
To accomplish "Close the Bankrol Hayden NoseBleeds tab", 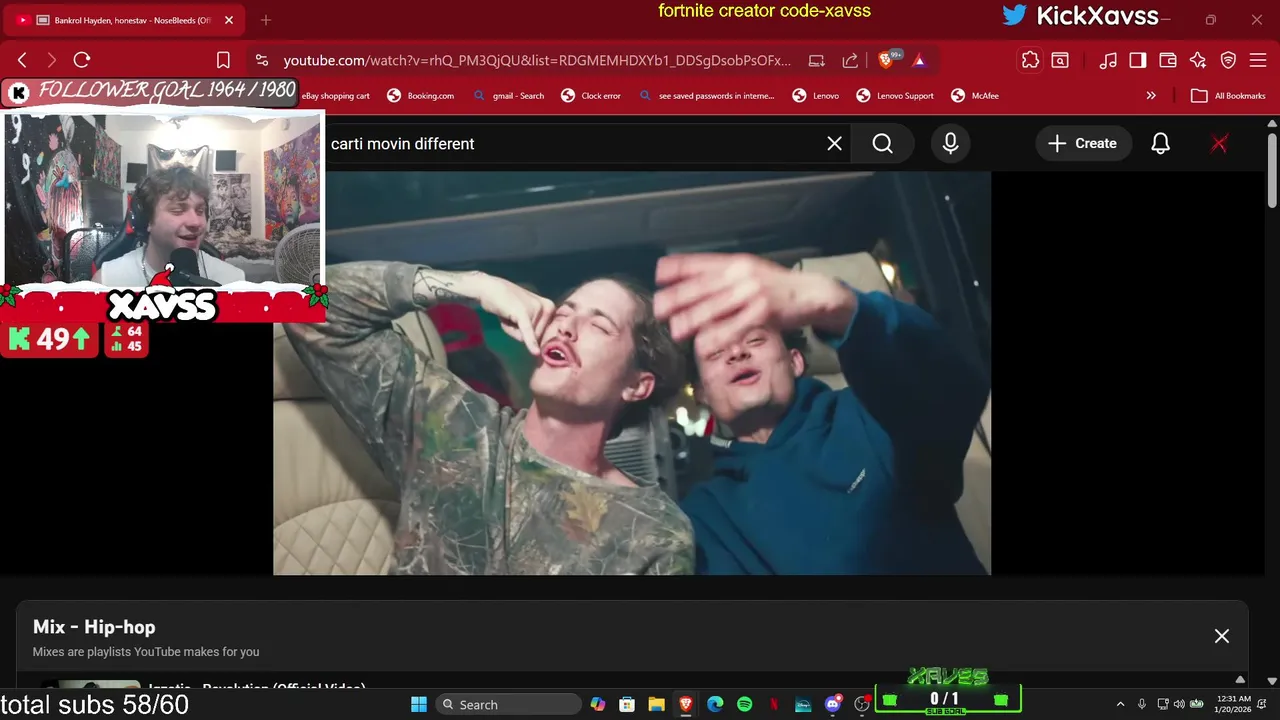I will coord(228,20).
